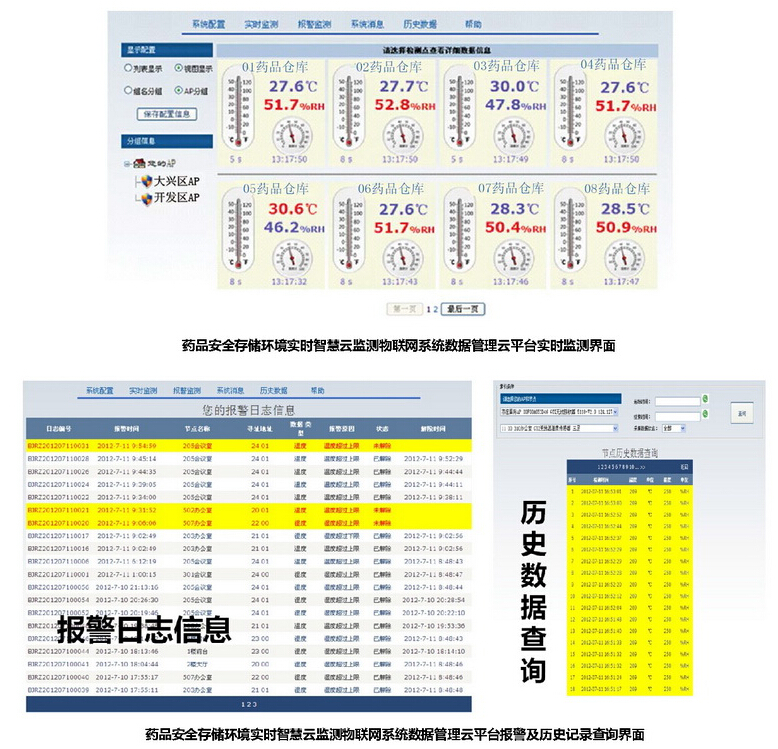Screen dimensions: 778x749
Task: Select the 视图显示 radio button
Action: pyautogui.click(x=178, y=68)
